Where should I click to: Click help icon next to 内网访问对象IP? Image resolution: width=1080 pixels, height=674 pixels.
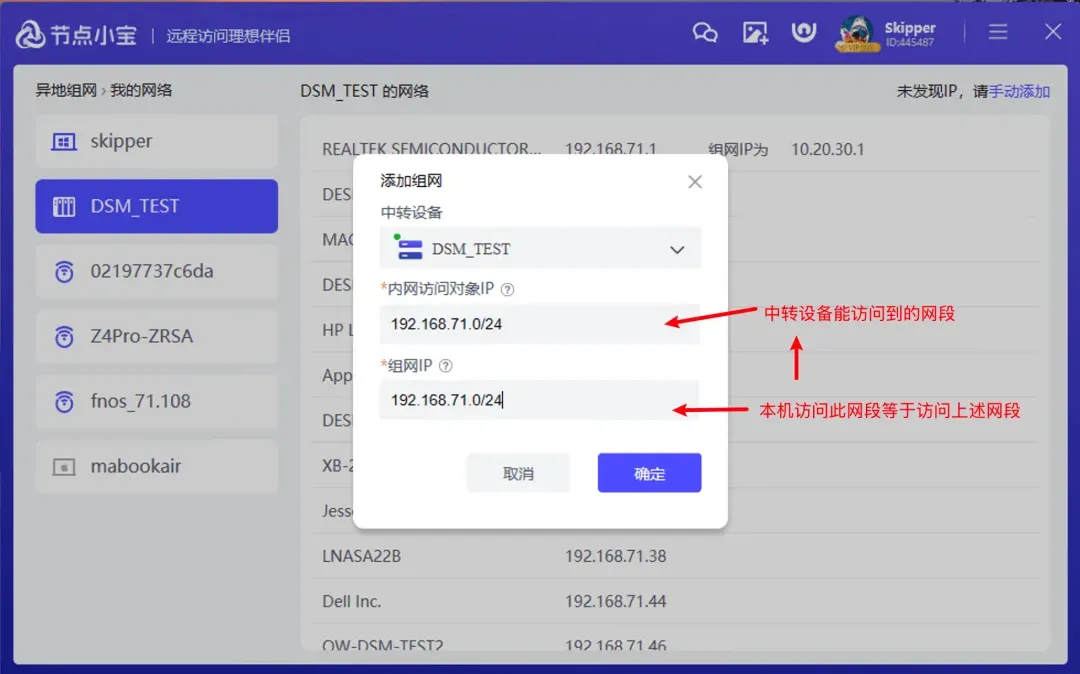point(507,290)
